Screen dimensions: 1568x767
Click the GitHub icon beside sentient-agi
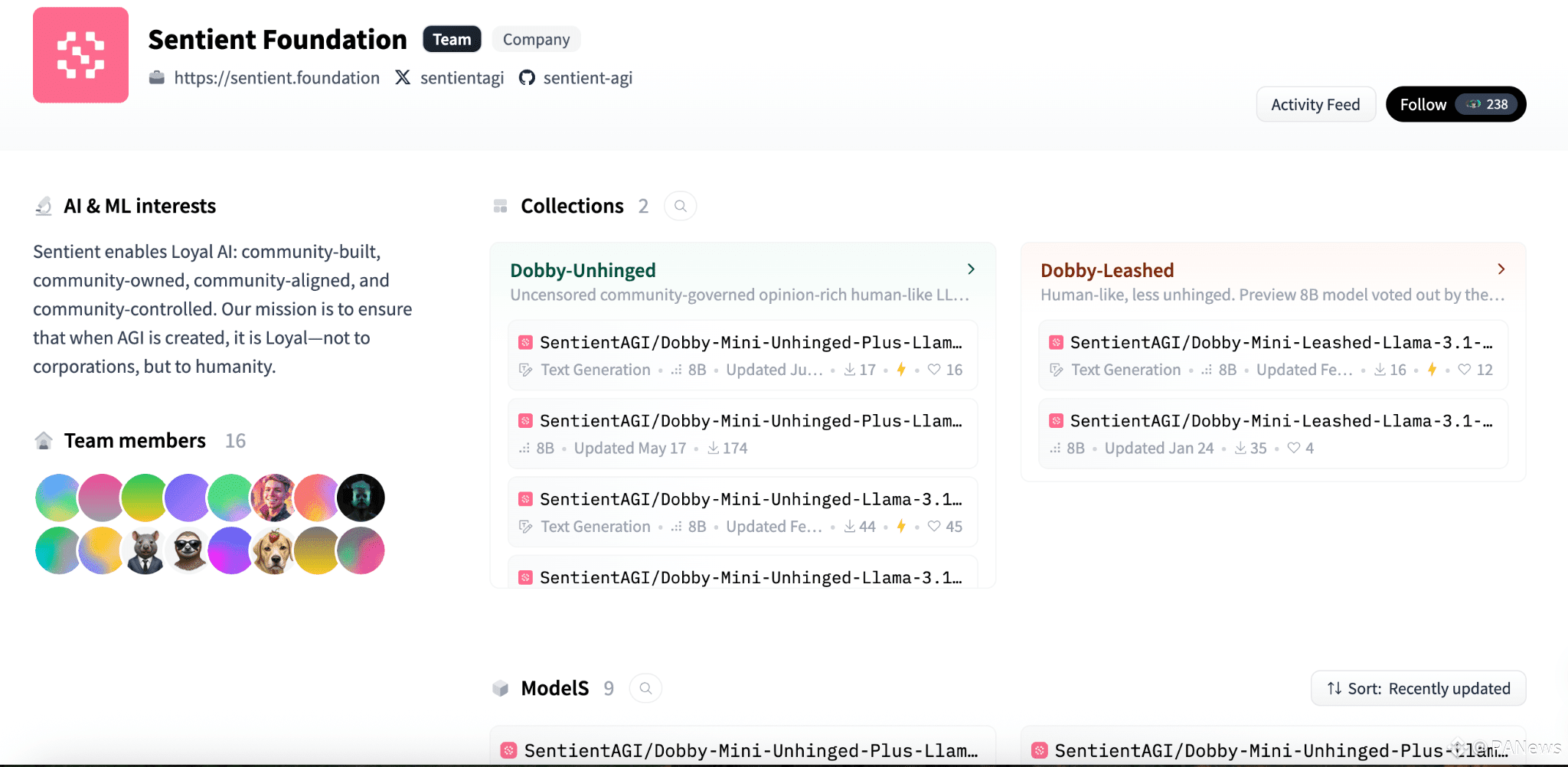tap(527, 77)
